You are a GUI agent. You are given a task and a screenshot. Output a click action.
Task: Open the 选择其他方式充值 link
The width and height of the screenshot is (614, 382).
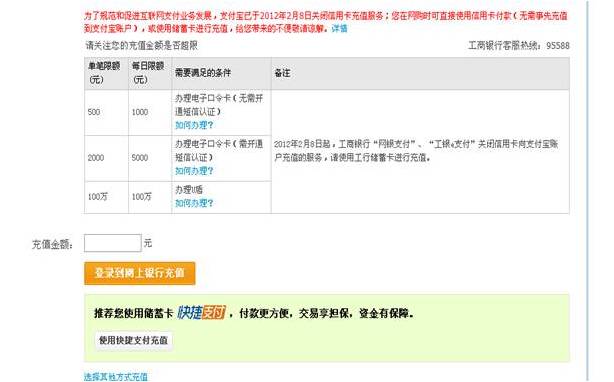[116, 377]
